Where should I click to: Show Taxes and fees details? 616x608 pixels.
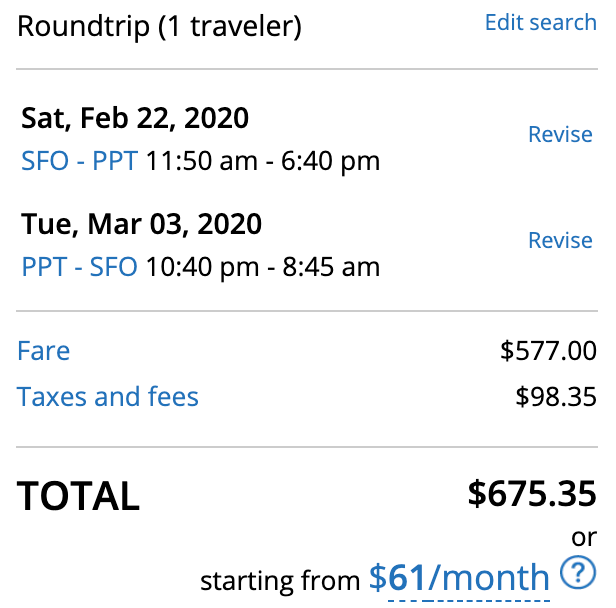click(108, 397)
